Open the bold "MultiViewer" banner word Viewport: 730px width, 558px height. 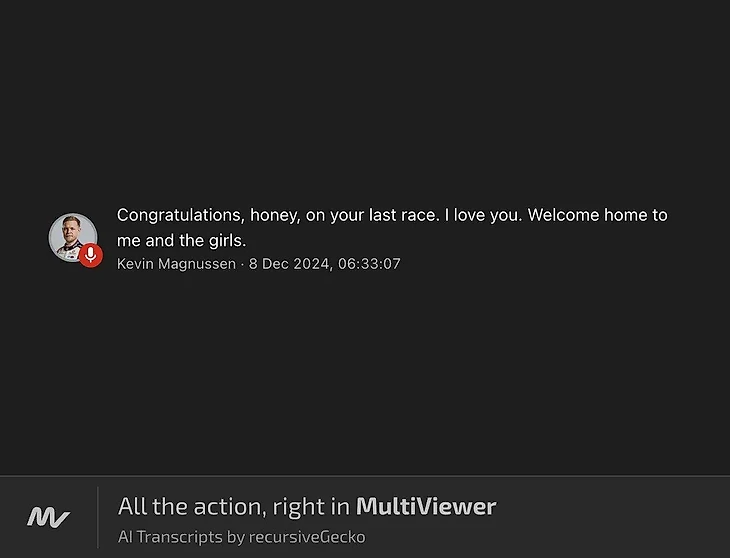coord(426,506)
